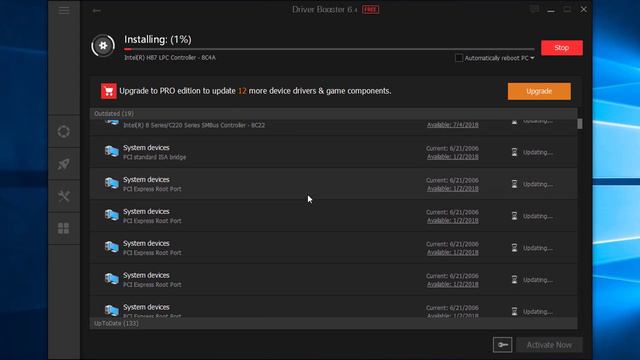Minimize the Driver Booster window
The width and height of the screenshot is (640, 360).
551,10
